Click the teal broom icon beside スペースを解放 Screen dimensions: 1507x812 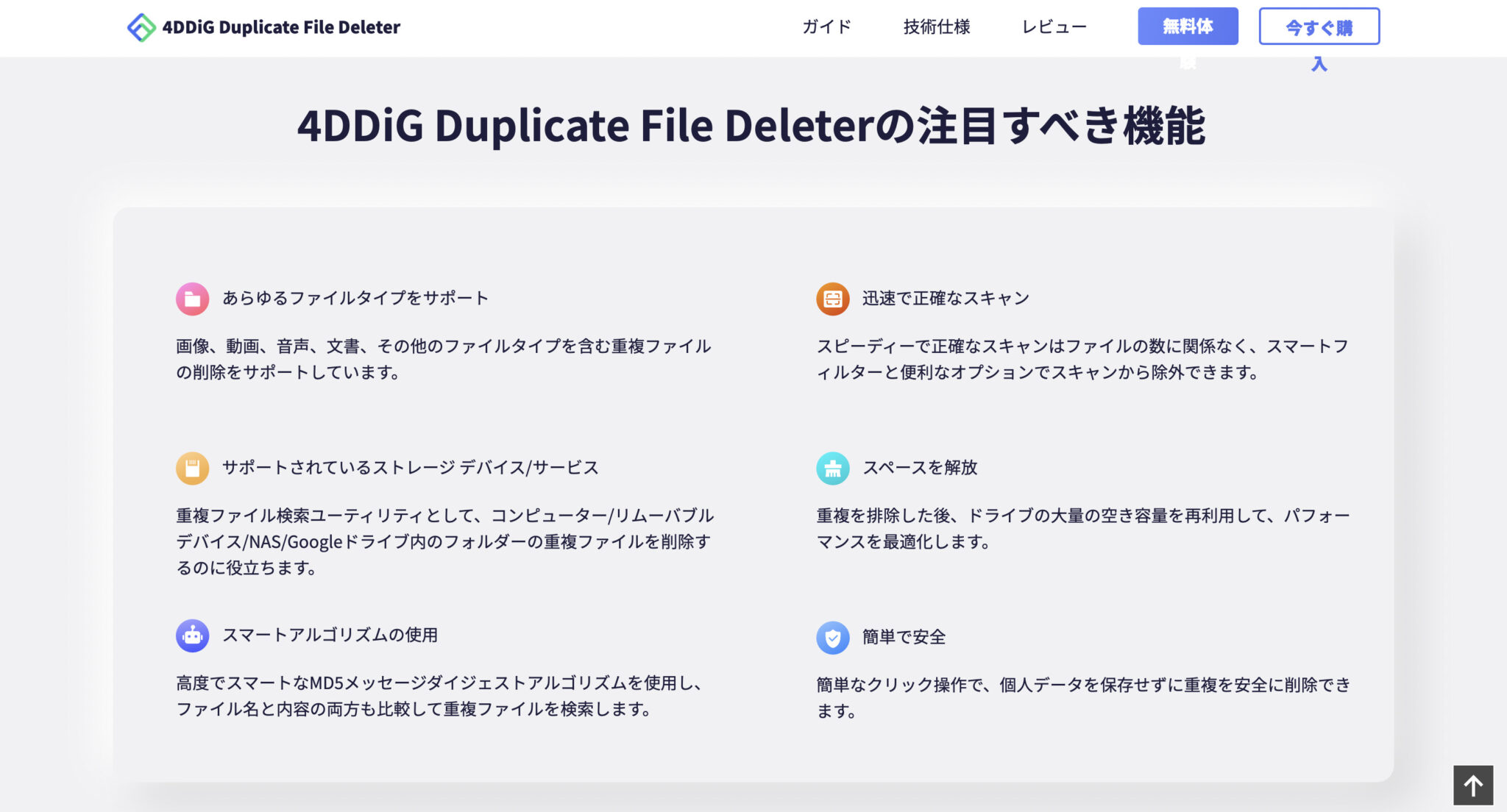(834, 468)
